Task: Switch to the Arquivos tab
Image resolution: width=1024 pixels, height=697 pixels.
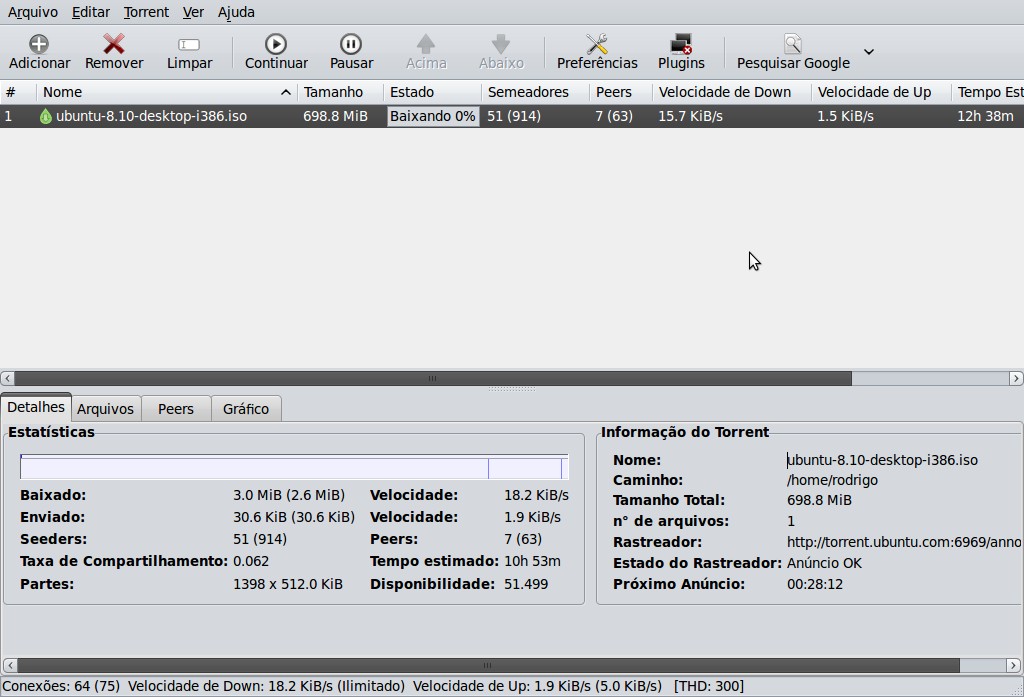Action: tap(105, 409)
